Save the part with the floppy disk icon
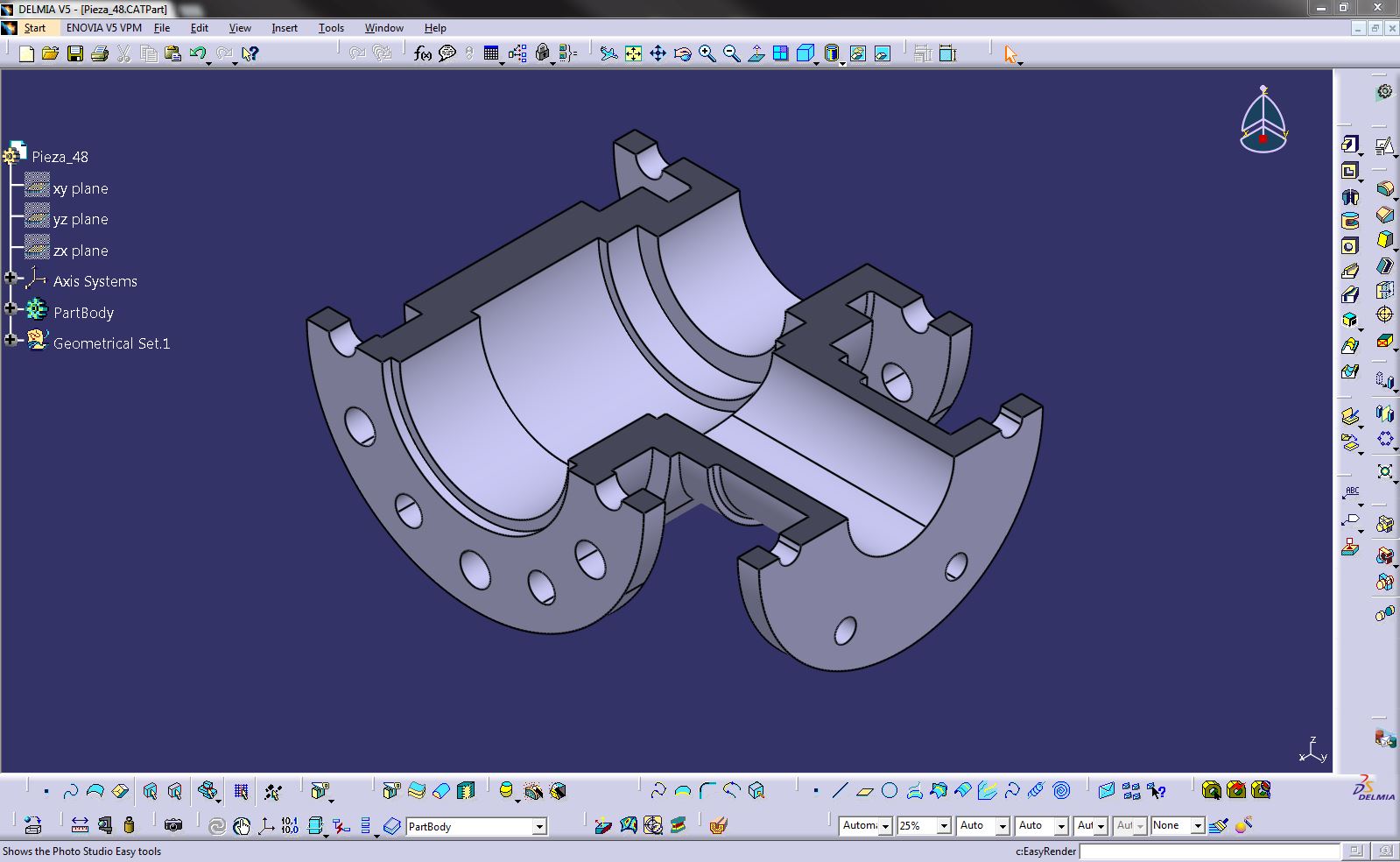Viewport: 1400px width, 862px height. pos(75,53)
